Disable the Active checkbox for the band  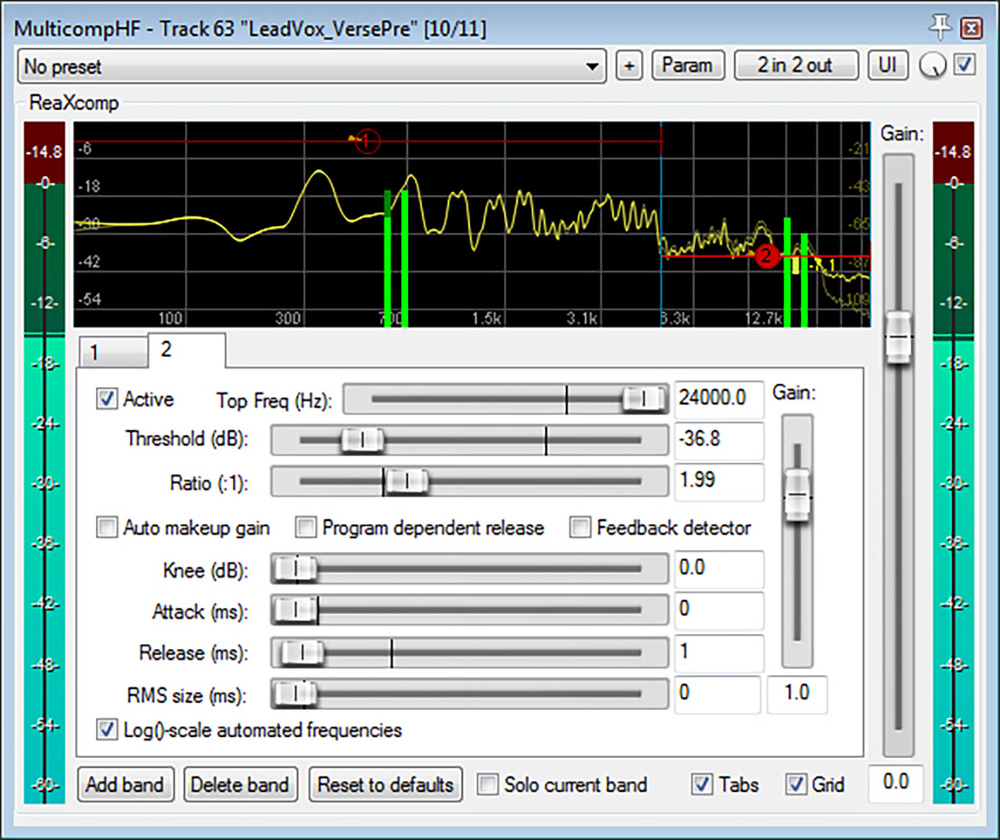click(x=106, y=400)
